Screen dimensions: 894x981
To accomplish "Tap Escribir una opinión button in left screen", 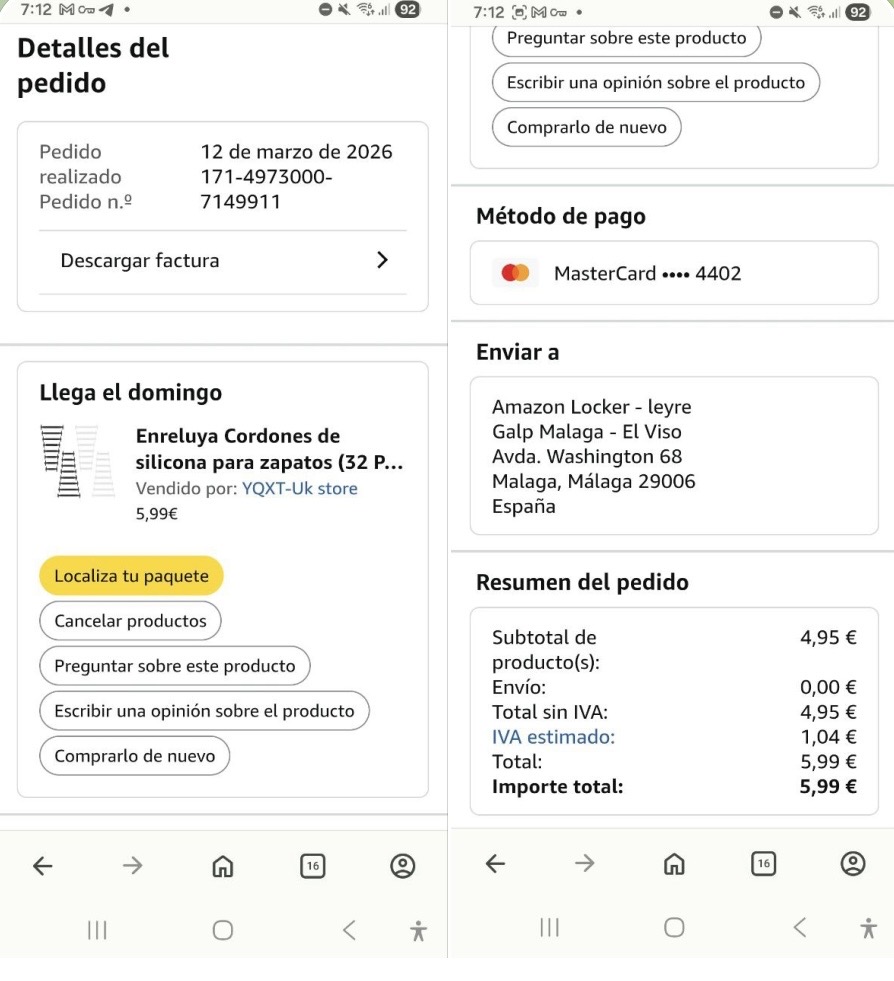I will [204, 711].
